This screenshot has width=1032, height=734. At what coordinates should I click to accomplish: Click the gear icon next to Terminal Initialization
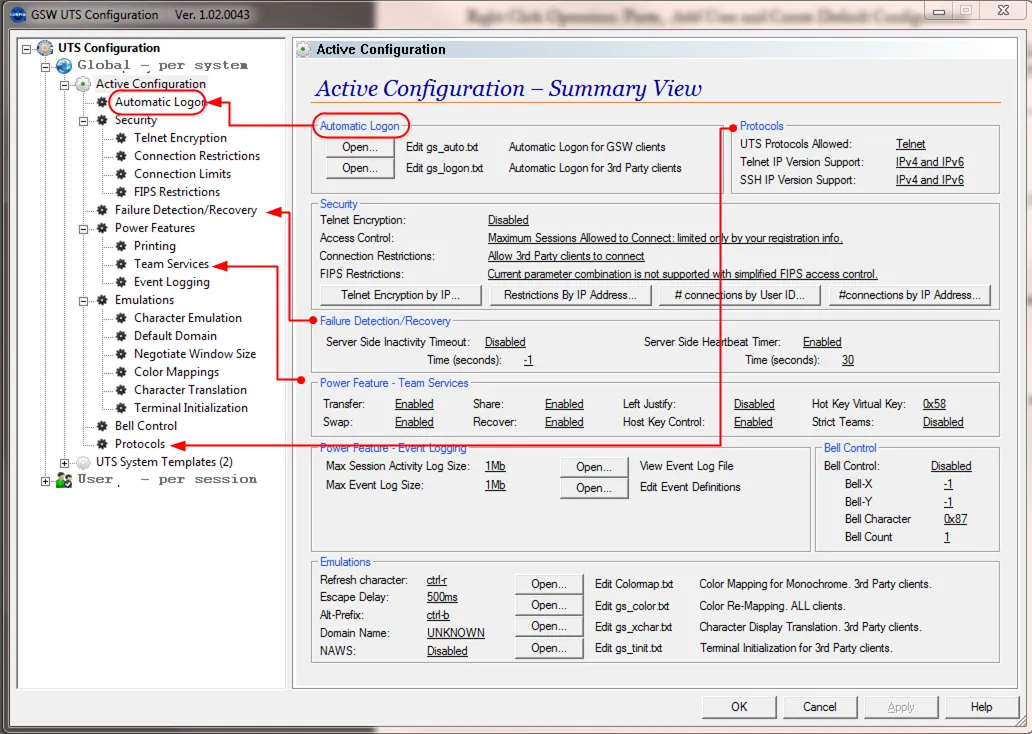(x=121, y=408)
